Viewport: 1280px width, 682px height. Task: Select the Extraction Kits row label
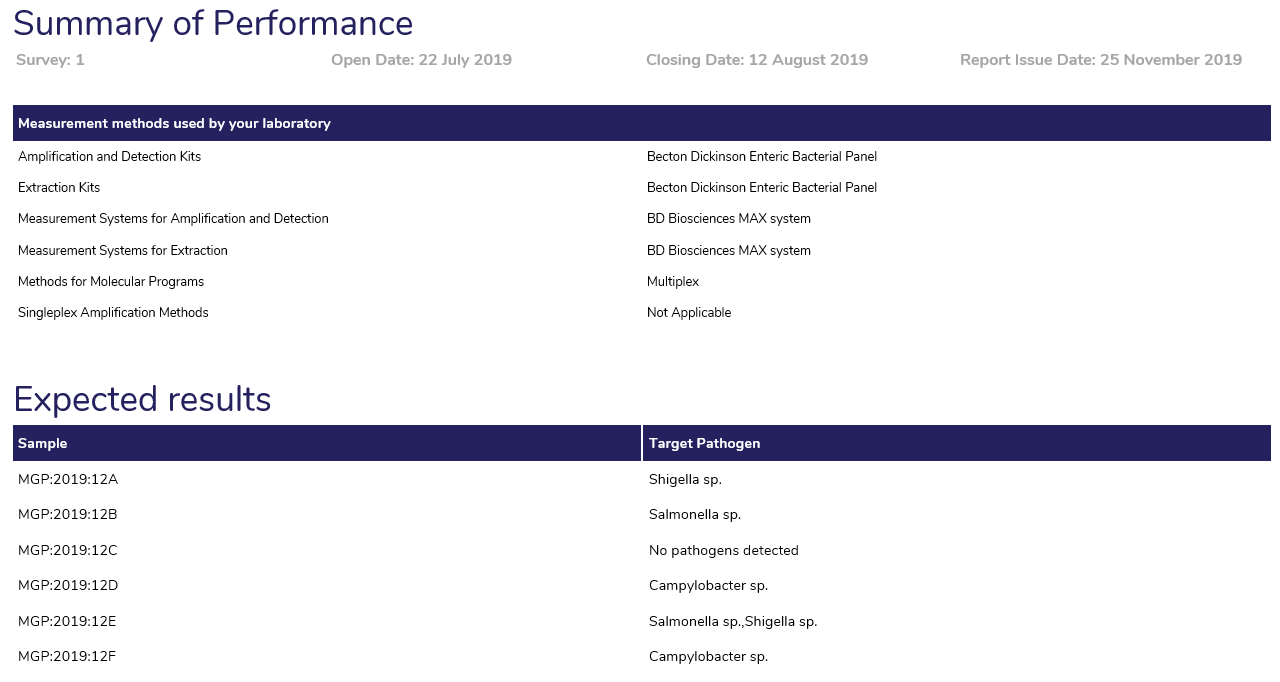click(59, 188)
